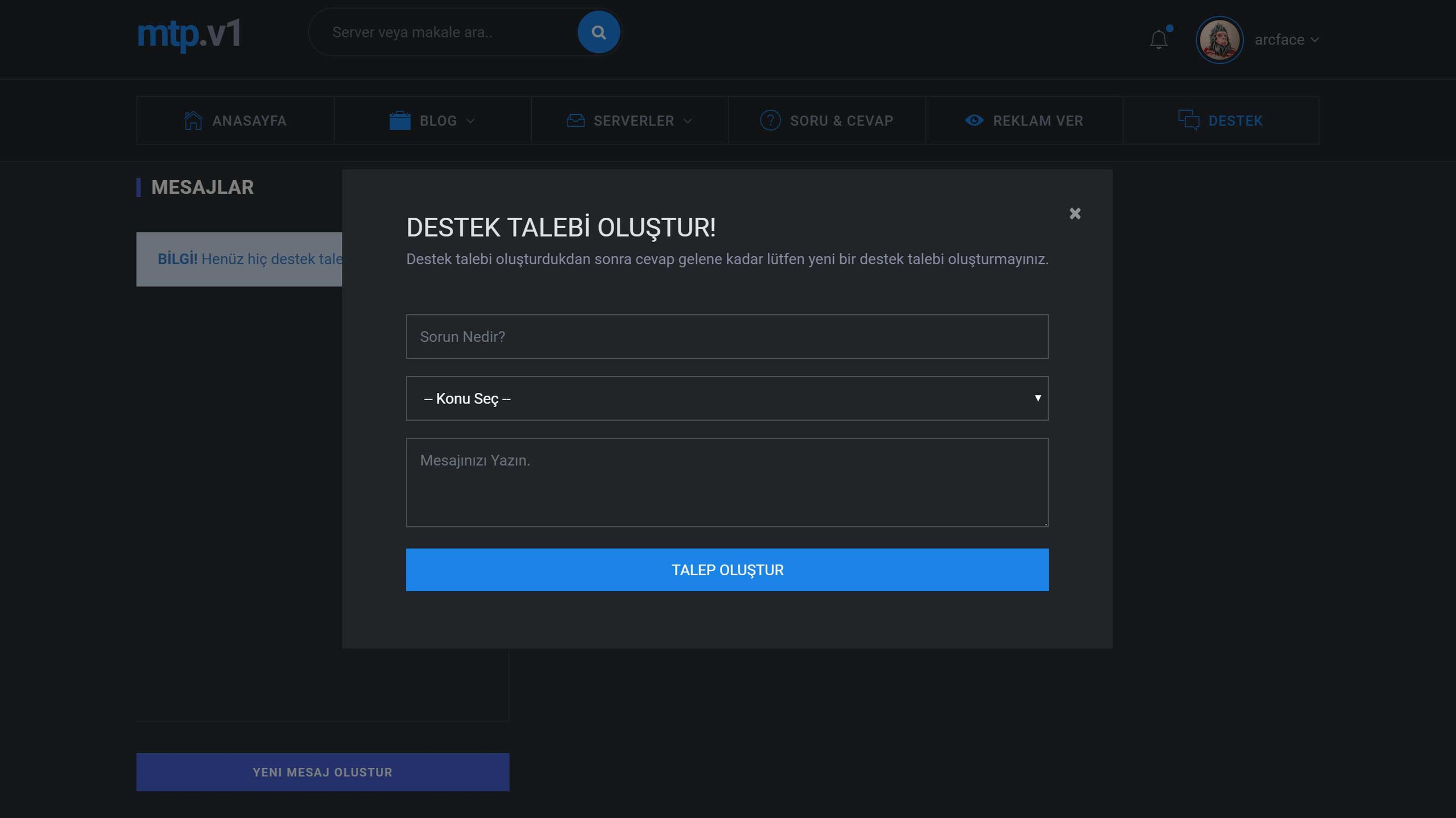Expand the arcface user menu chevron

(x=1314, y=40)
